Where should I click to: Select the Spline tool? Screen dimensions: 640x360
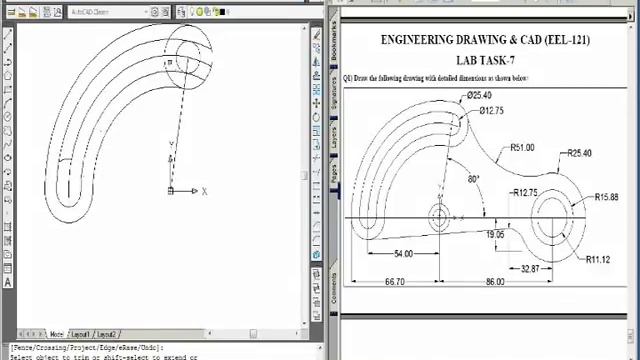click(x=8, y=144)
